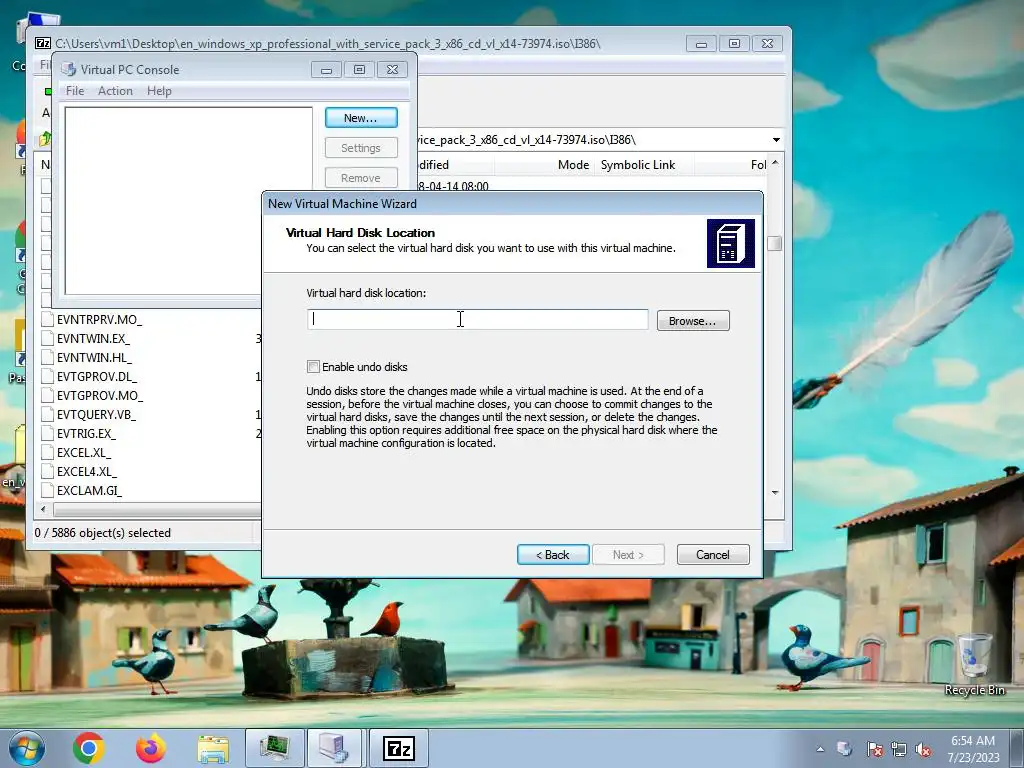This screenshot has height=768, width=1024.
Task: Select file EXCLAM.GI_ in 7-Zip
Action: click(x=89, y=490)
